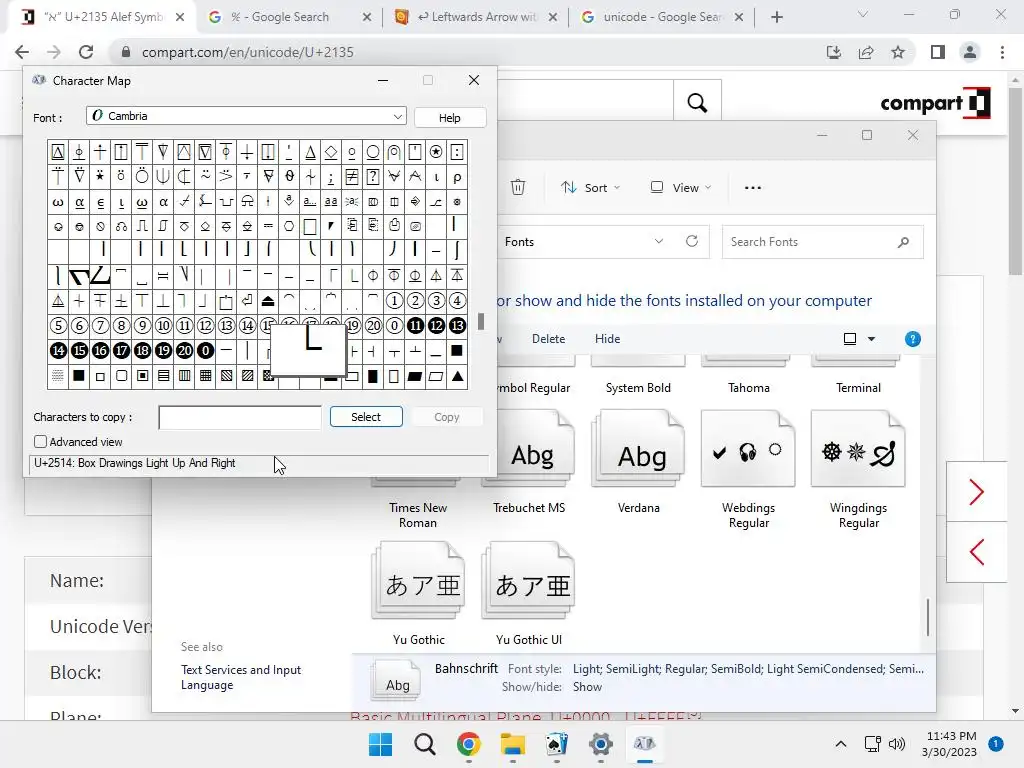The image size is (1024, 768).
Task: Toggle the browser side panel icon
Action: (x=938, y=52)
